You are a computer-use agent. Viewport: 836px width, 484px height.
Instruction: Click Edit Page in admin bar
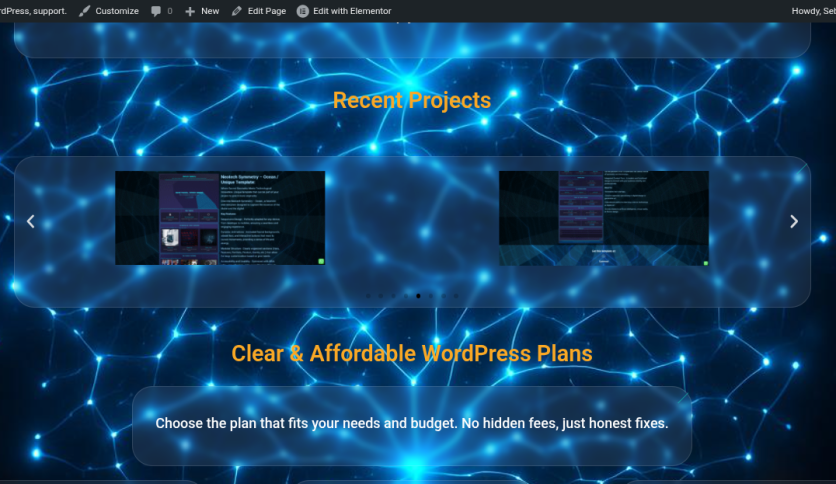pos(259,11)
